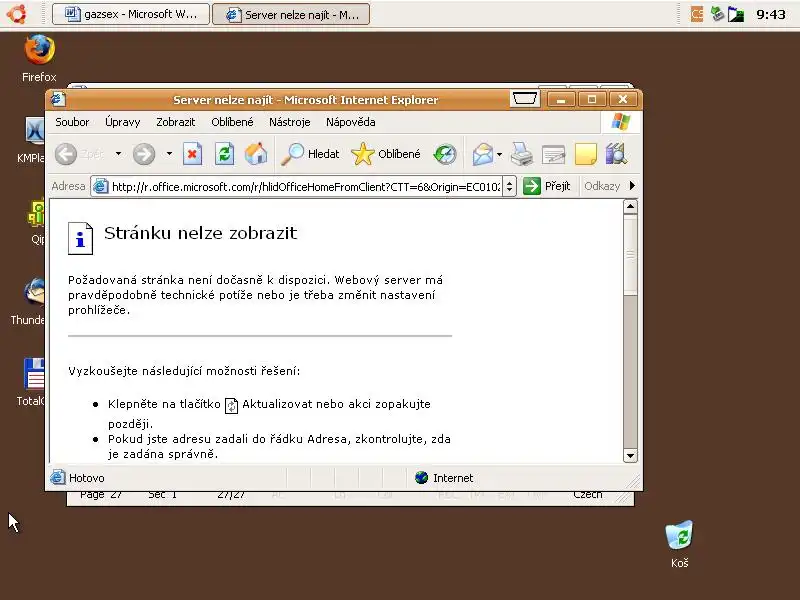Click the 9:43 clock
This screenshot has height=600, width=800.
pos(771,14)
